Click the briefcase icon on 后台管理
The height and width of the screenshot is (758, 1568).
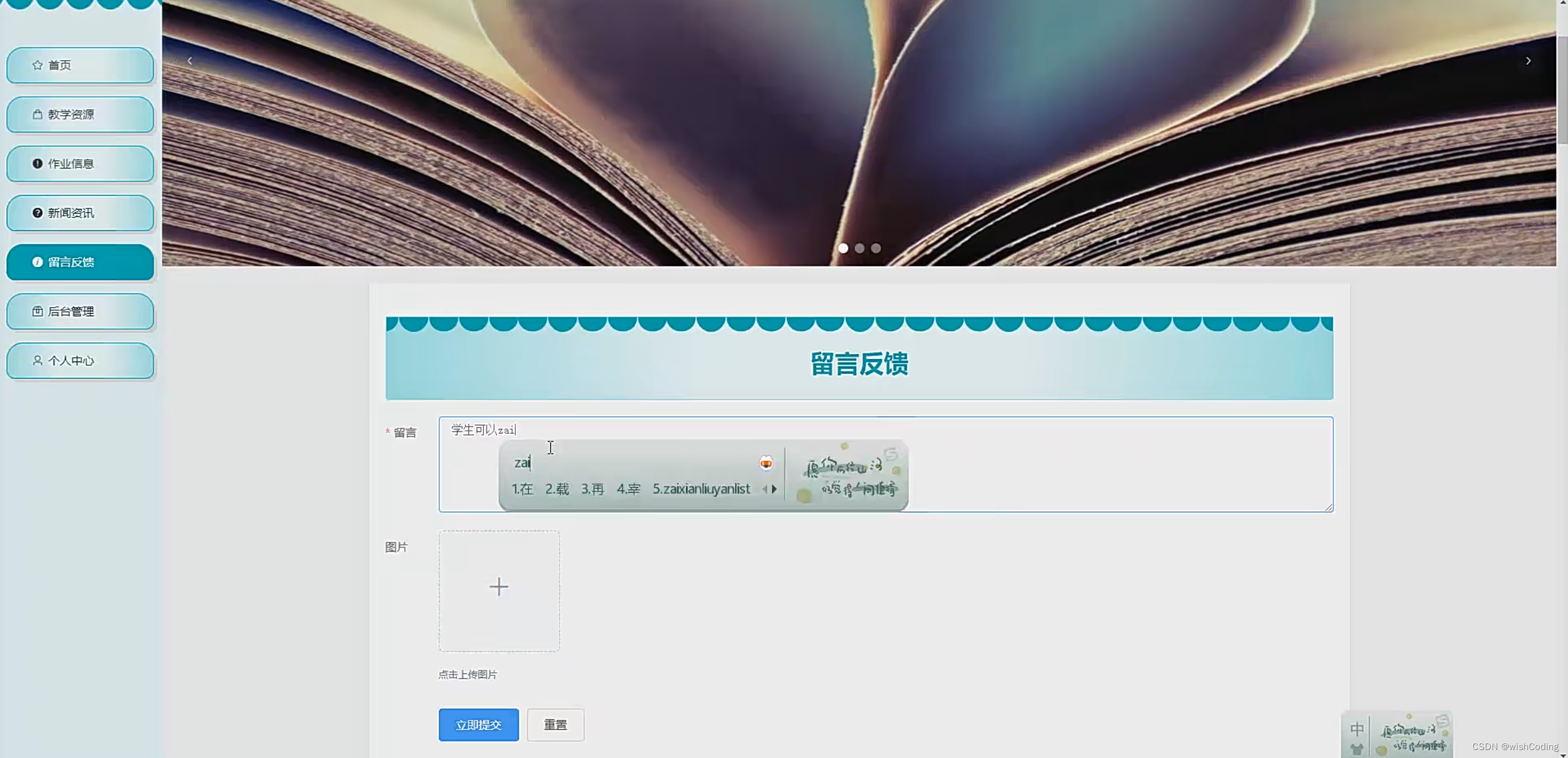[37, 311]
